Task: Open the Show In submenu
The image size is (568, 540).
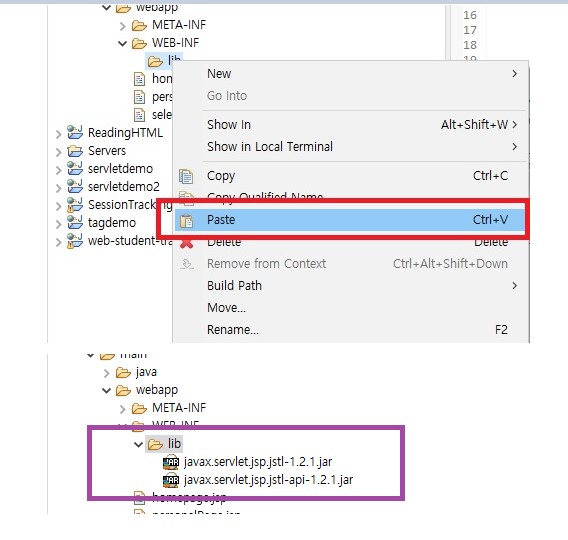Action: coord(350,125)
